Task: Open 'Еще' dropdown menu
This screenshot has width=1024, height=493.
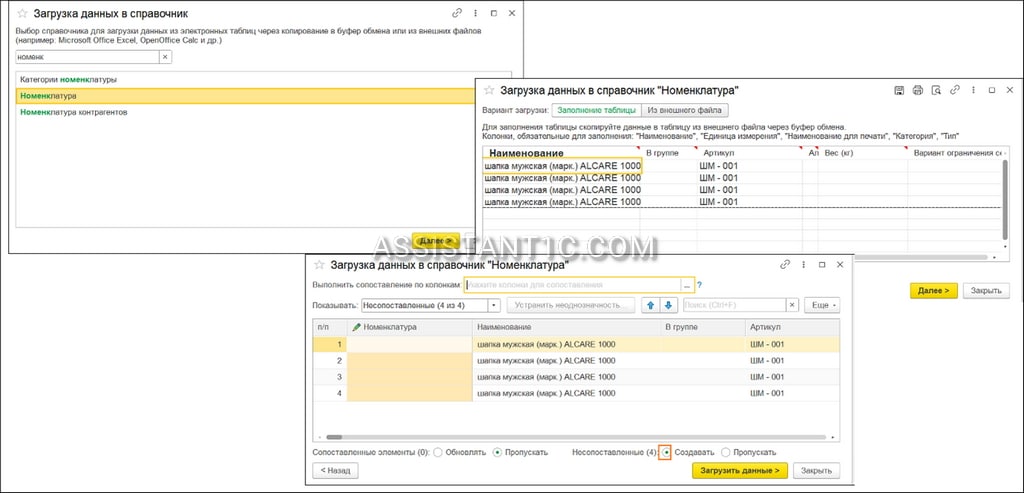Action: [822, 306]
